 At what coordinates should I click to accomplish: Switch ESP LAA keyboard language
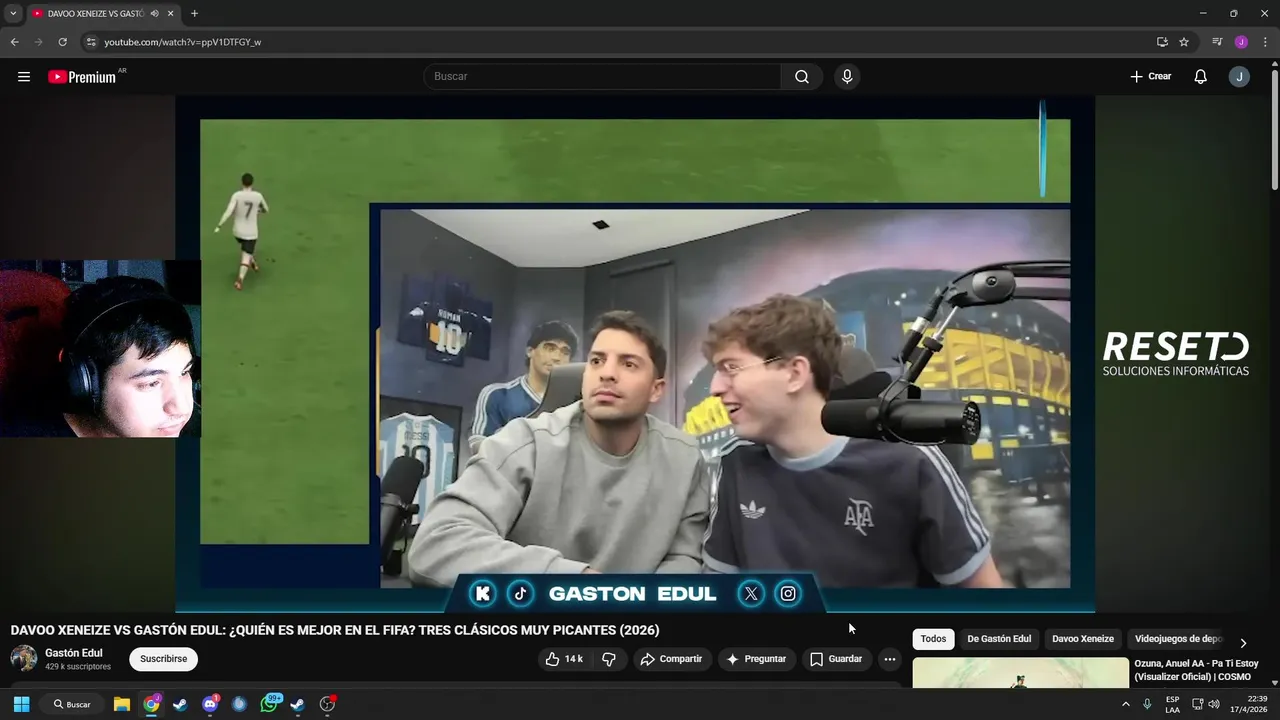[1172, 704]
